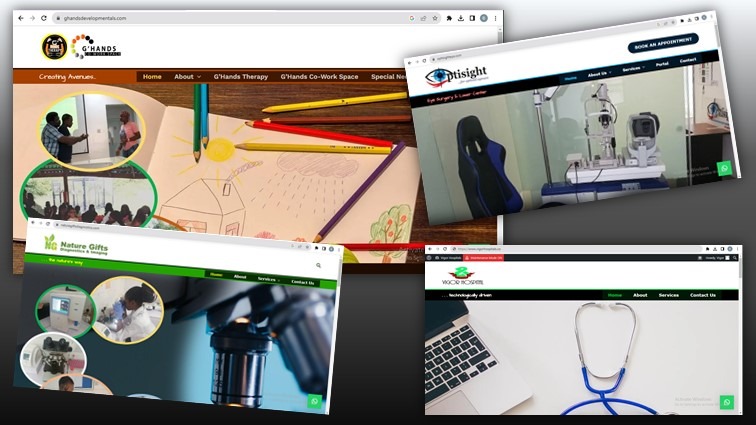Click the Vigor Hospital address bar

[x=576, y=249]
